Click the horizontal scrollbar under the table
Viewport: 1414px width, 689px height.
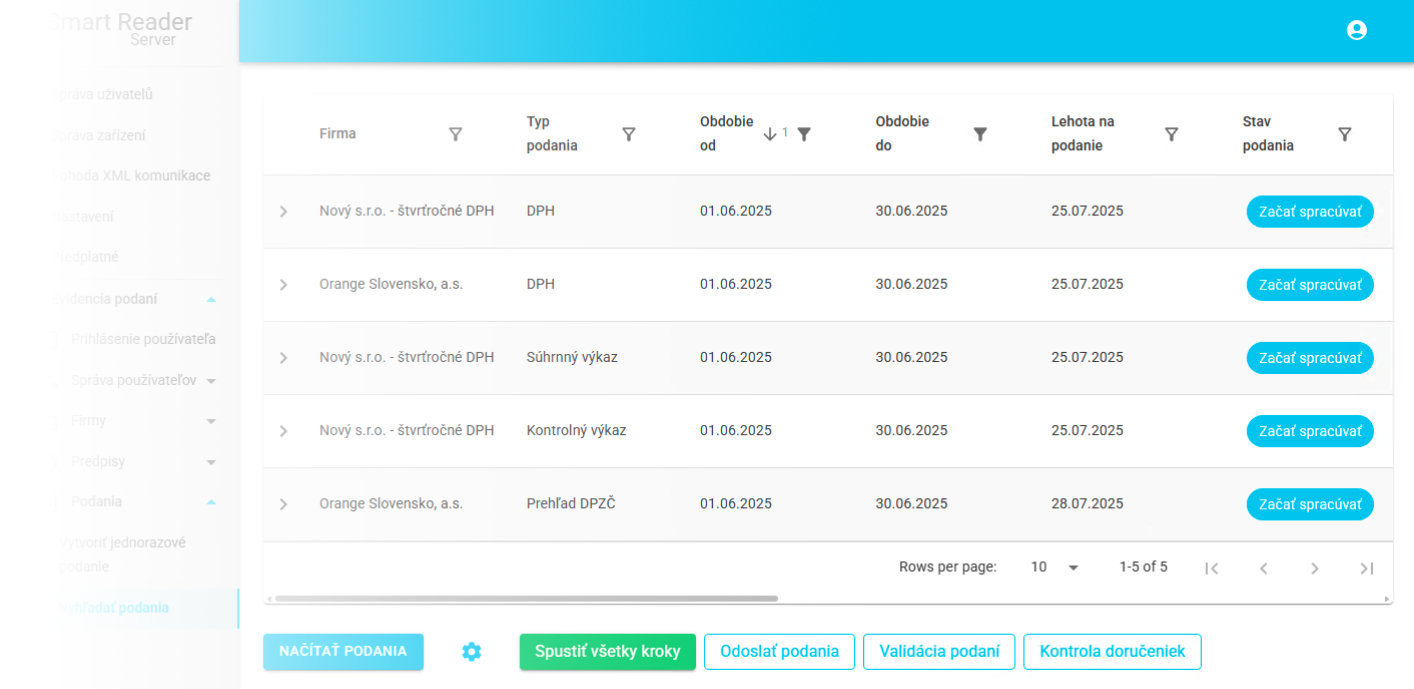click(x=526, y=599)
